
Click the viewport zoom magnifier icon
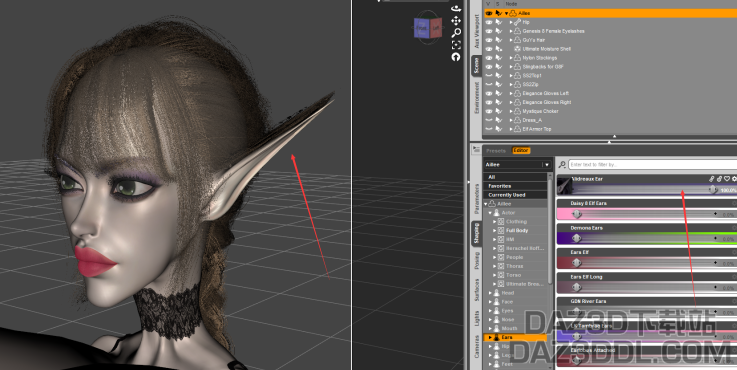pos(455,33)
